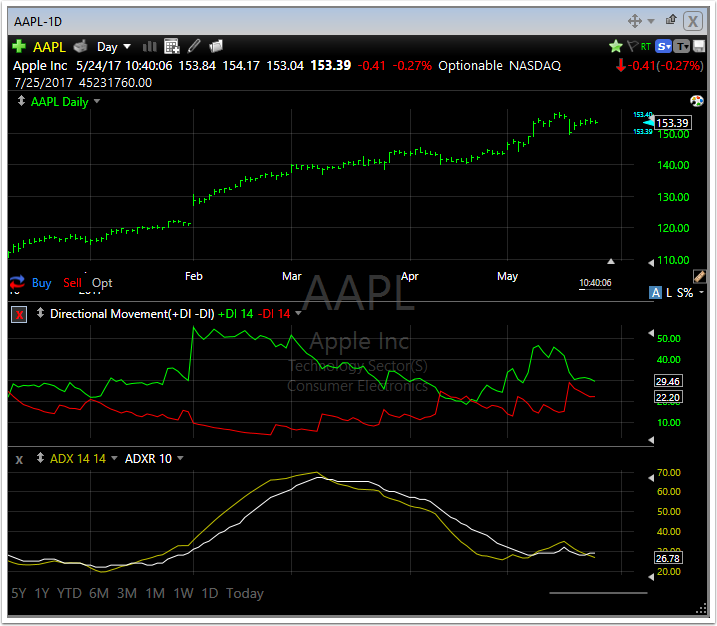The height and width of the screenshot is (626, 717).
Task: Click the 153.39 current price tag
Action: [672, 123]
